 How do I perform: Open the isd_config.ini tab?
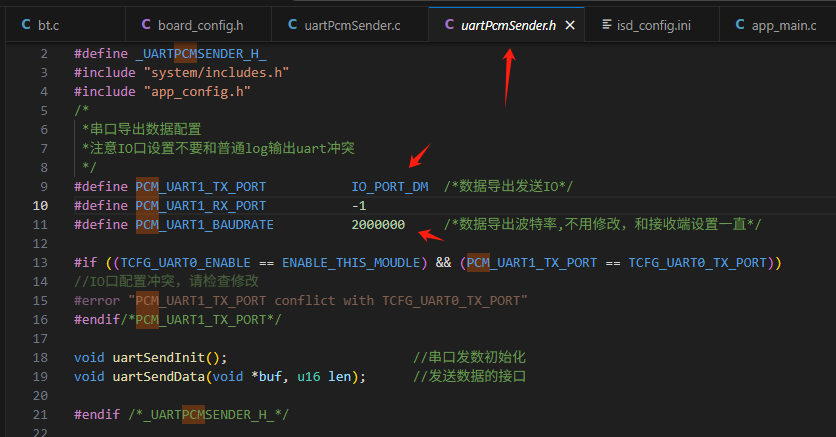(x=652, y=25)
